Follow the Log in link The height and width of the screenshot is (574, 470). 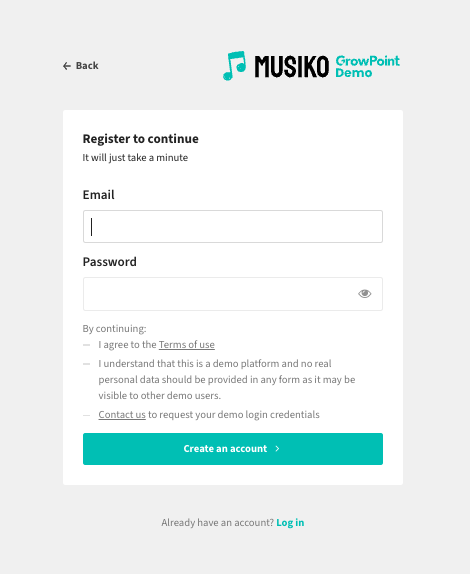[290, 522]
